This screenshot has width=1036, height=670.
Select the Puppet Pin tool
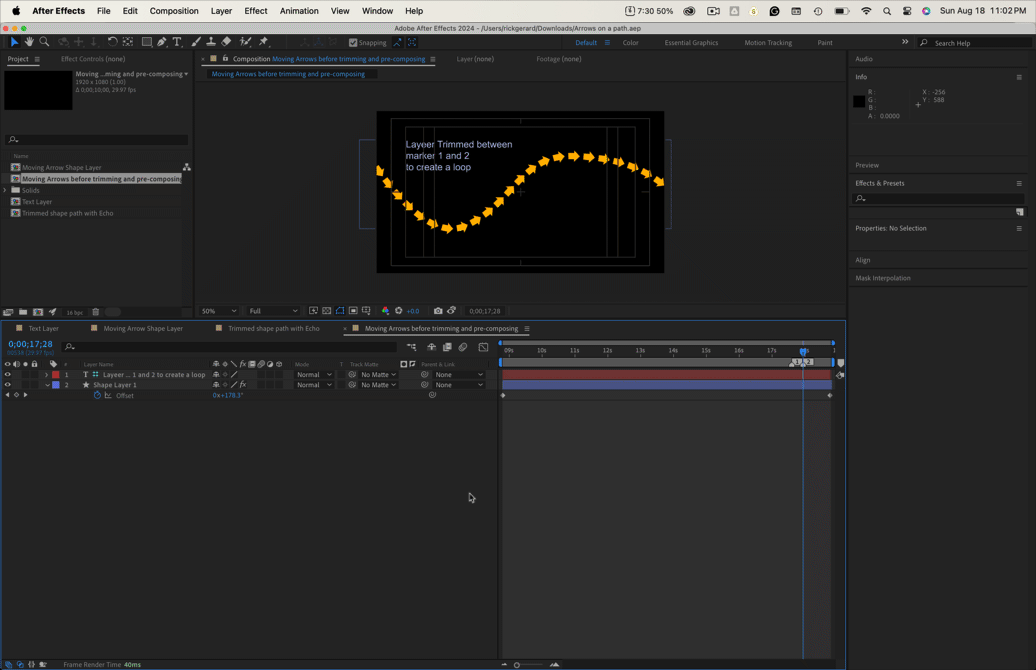pos(264,42)
